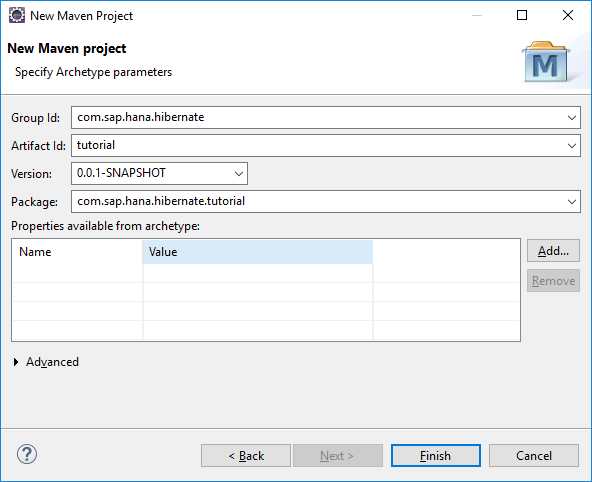Open the Version dropdown arrow
This screenshot has width=592, height=482.
[239, 174]
